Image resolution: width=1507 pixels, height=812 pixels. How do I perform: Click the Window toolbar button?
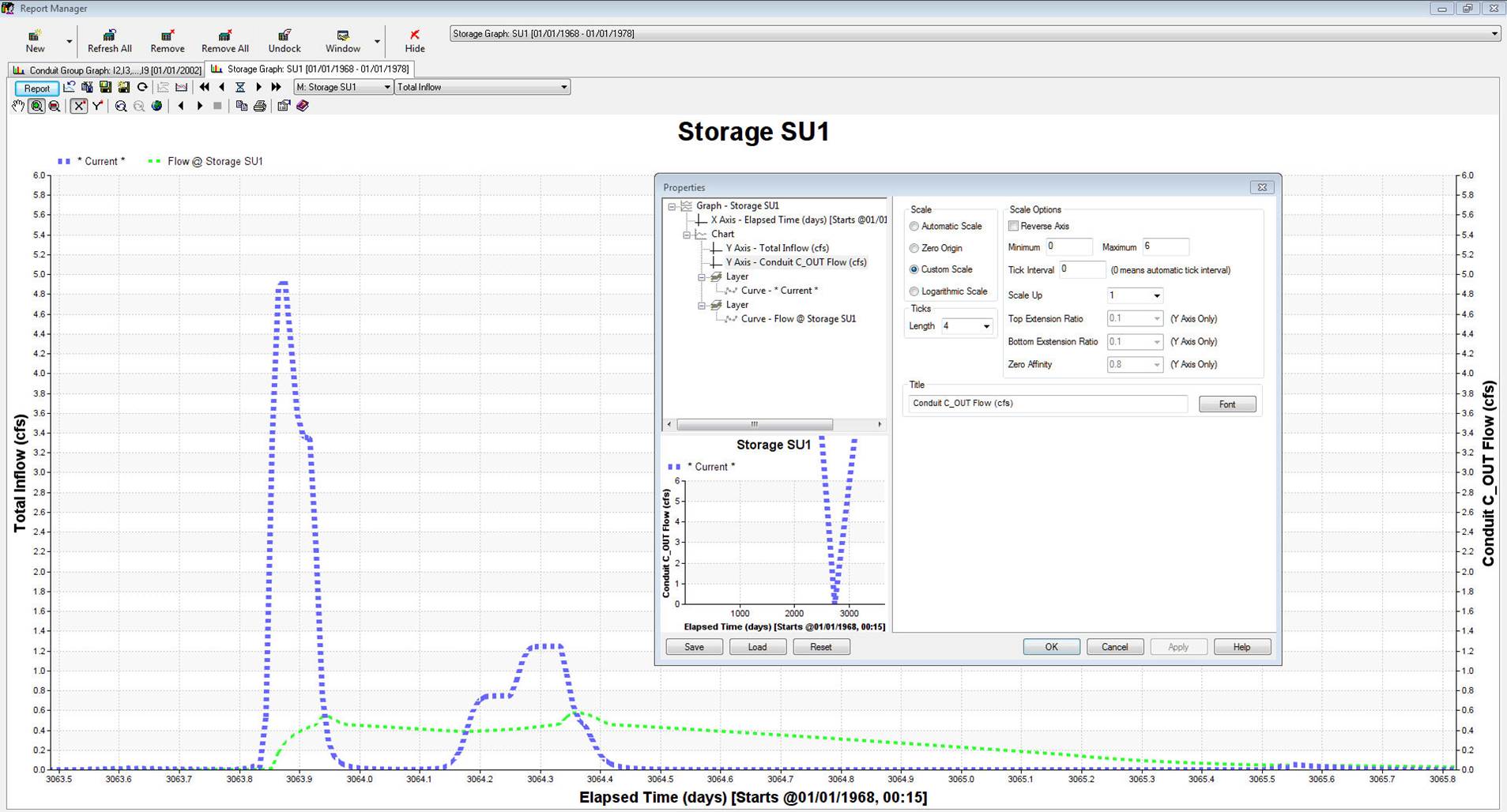(343, 39)
